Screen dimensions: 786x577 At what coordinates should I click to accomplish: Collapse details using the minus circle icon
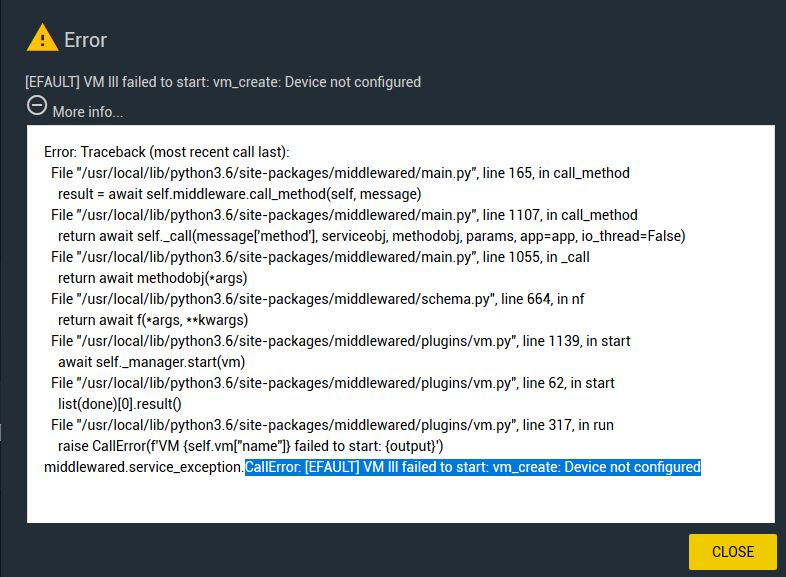(x=36, y=106)
